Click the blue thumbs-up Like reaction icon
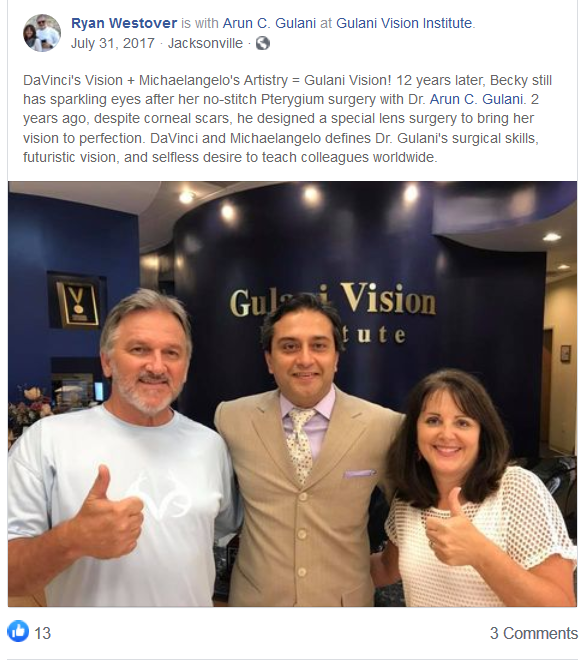The height and width of the screenshot is (661, 586). pos(18,631)
